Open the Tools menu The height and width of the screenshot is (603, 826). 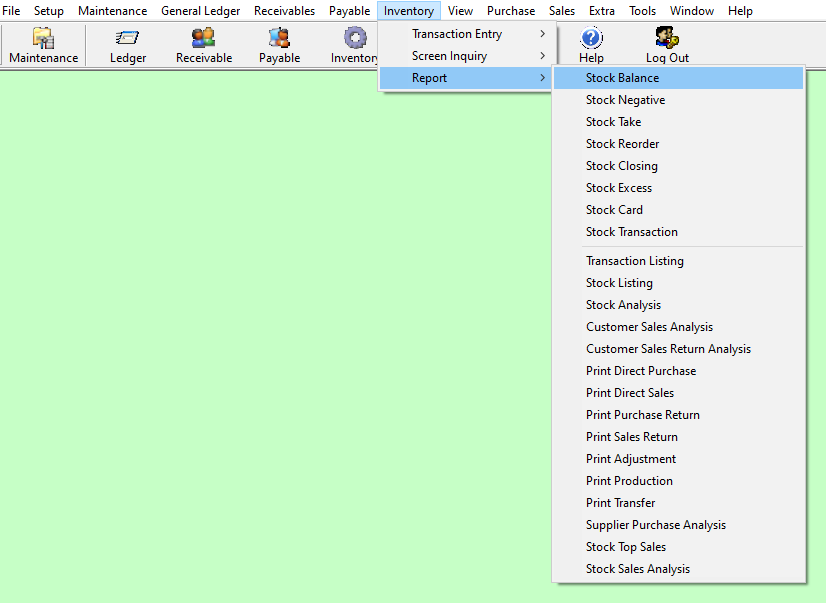tap(642, 11)
